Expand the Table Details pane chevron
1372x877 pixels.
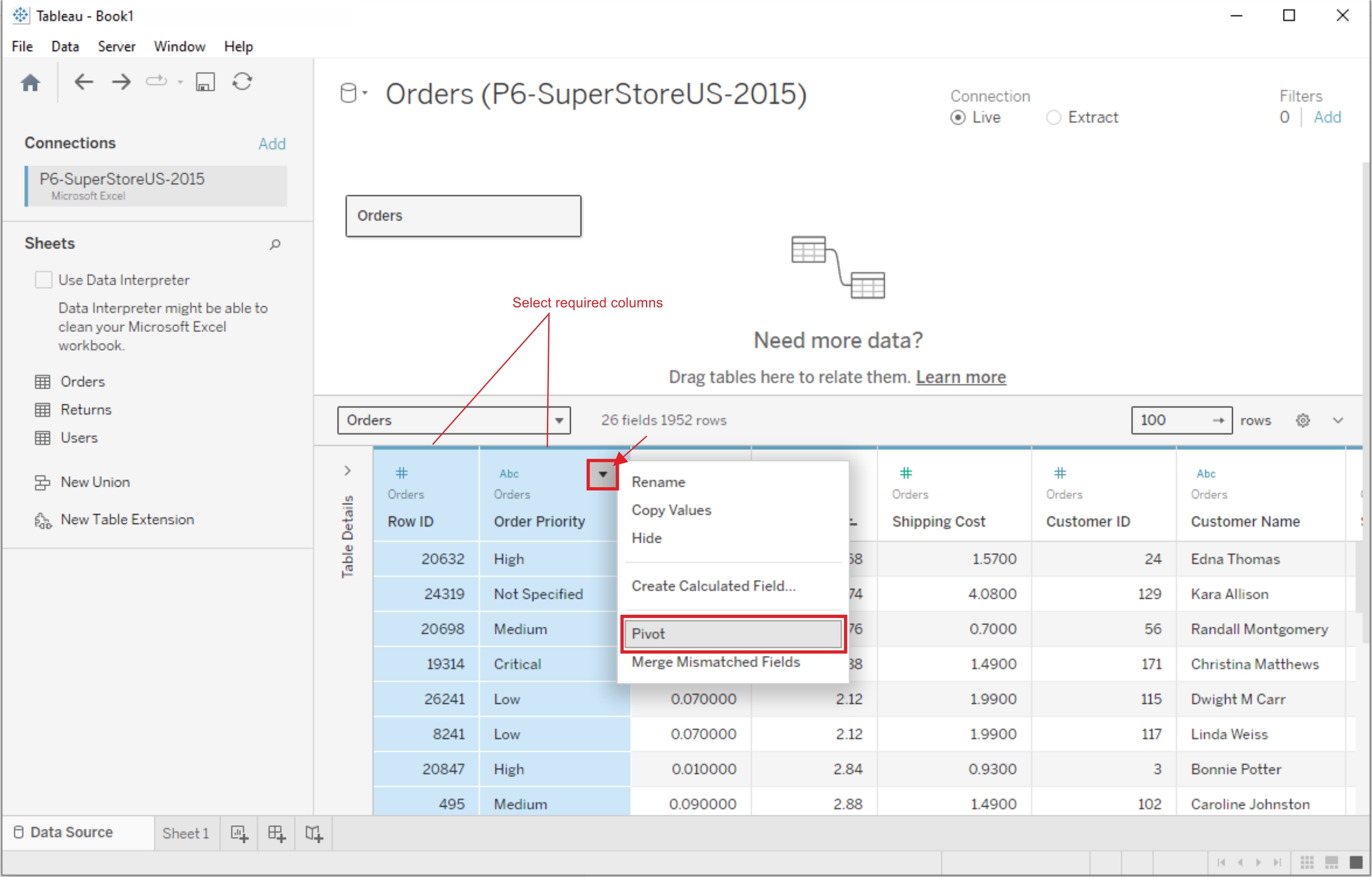(x=348, y=471)
